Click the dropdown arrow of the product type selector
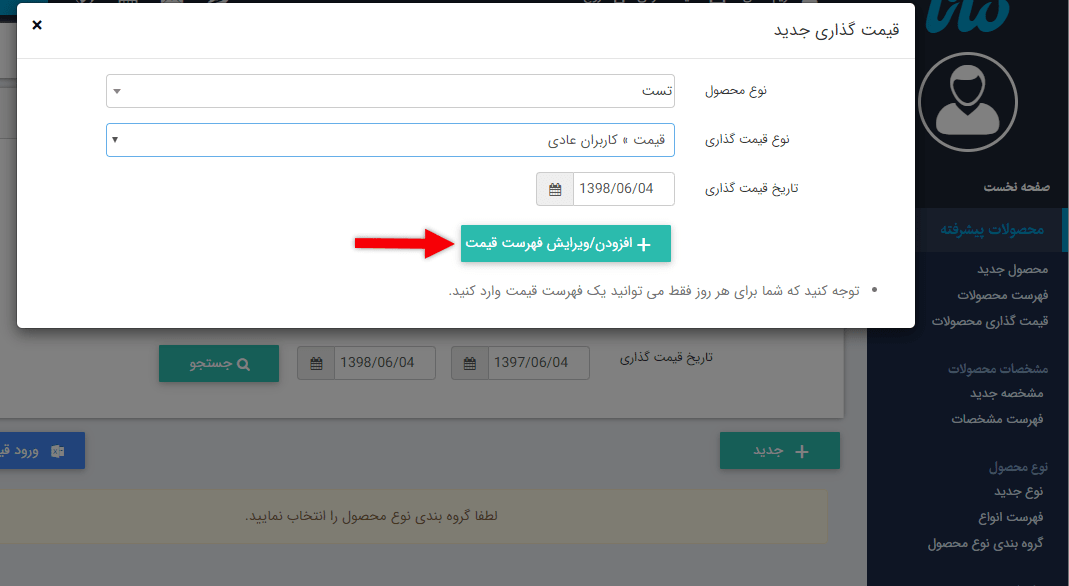This screenshot has height=586, width=1069. pos(116,91)
